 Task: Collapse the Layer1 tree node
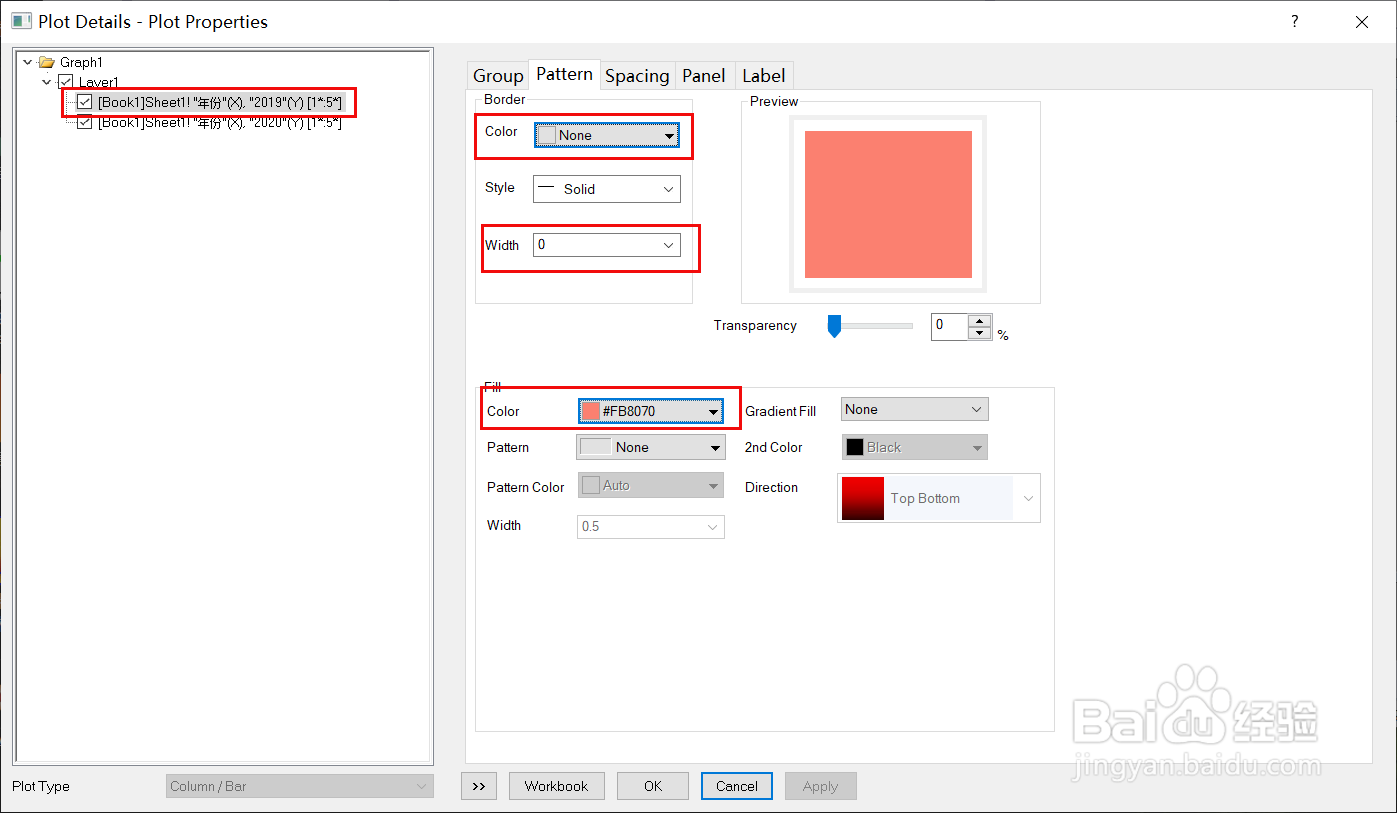point(46,82)
